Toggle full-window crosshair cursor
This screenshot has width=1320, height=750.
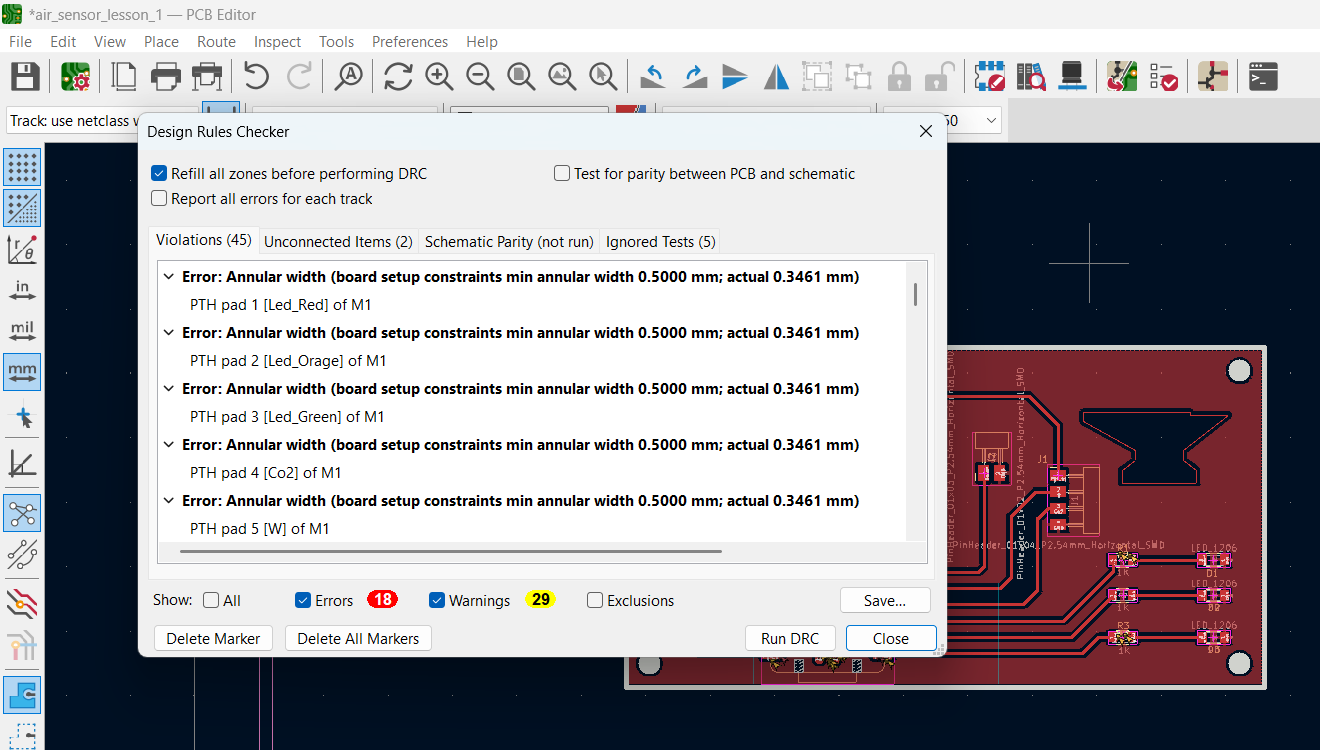click(22, 417)
